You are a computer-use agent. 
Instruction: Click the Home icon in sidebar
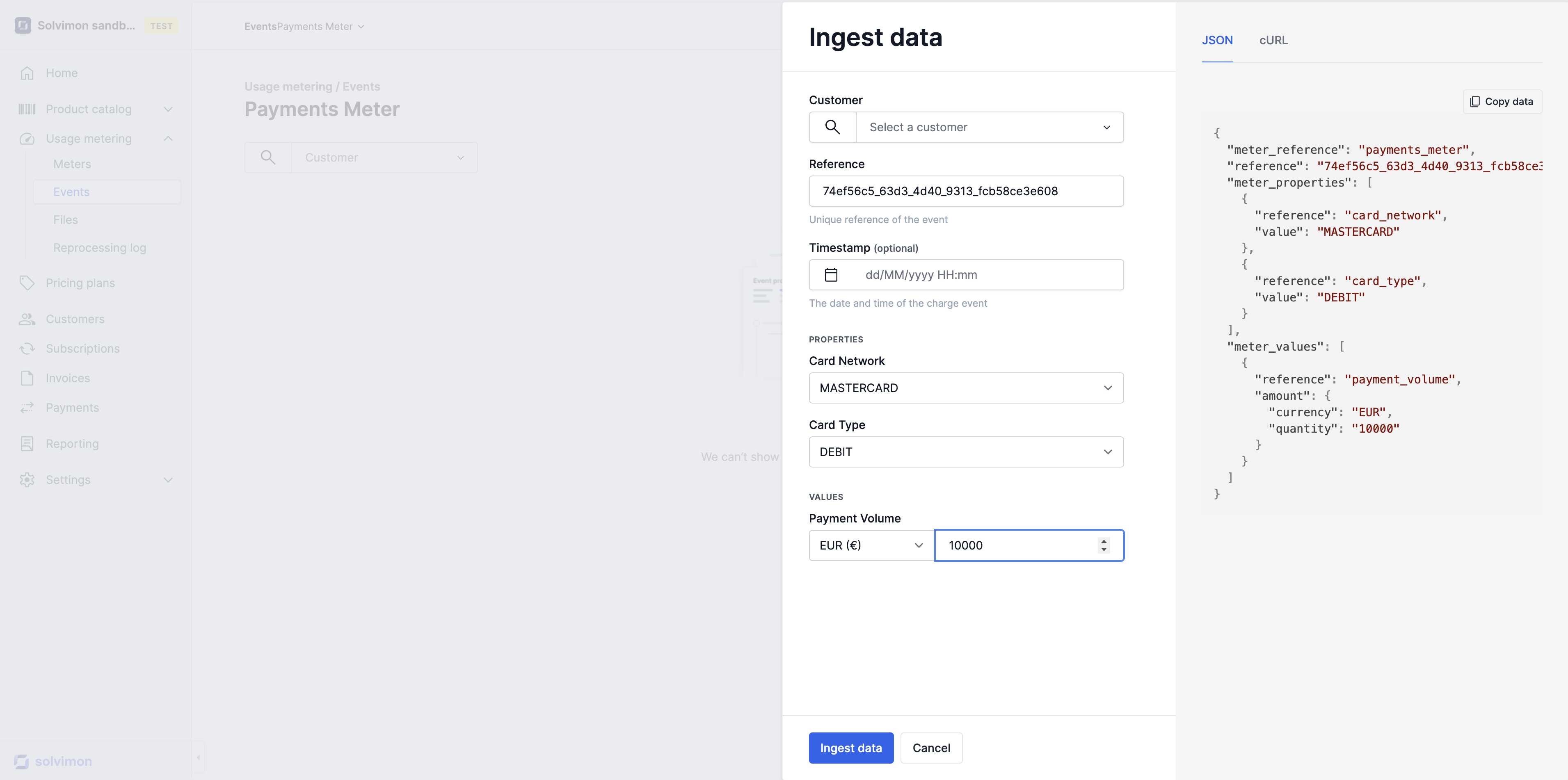click(27, 73)
